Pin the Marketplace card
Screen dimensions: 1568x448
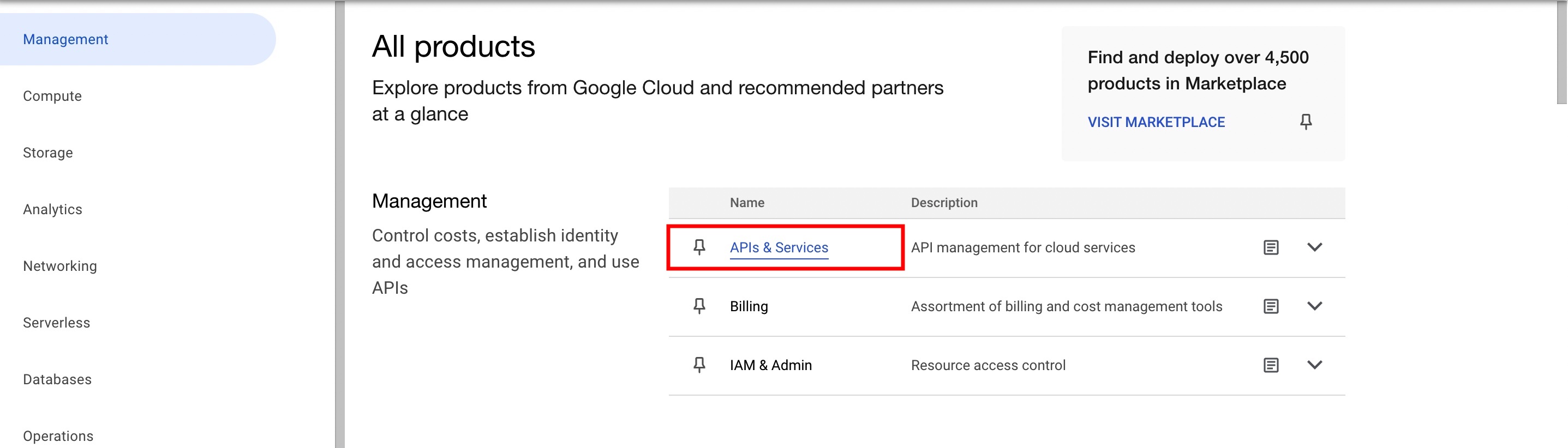[1306, 122]
